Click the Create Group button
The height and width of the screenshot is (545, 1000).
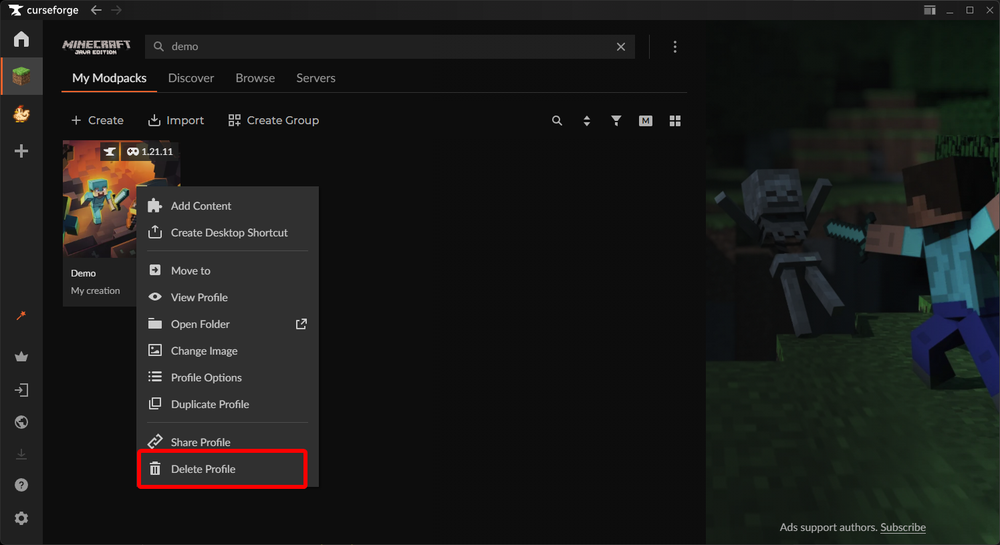point(274,120)
